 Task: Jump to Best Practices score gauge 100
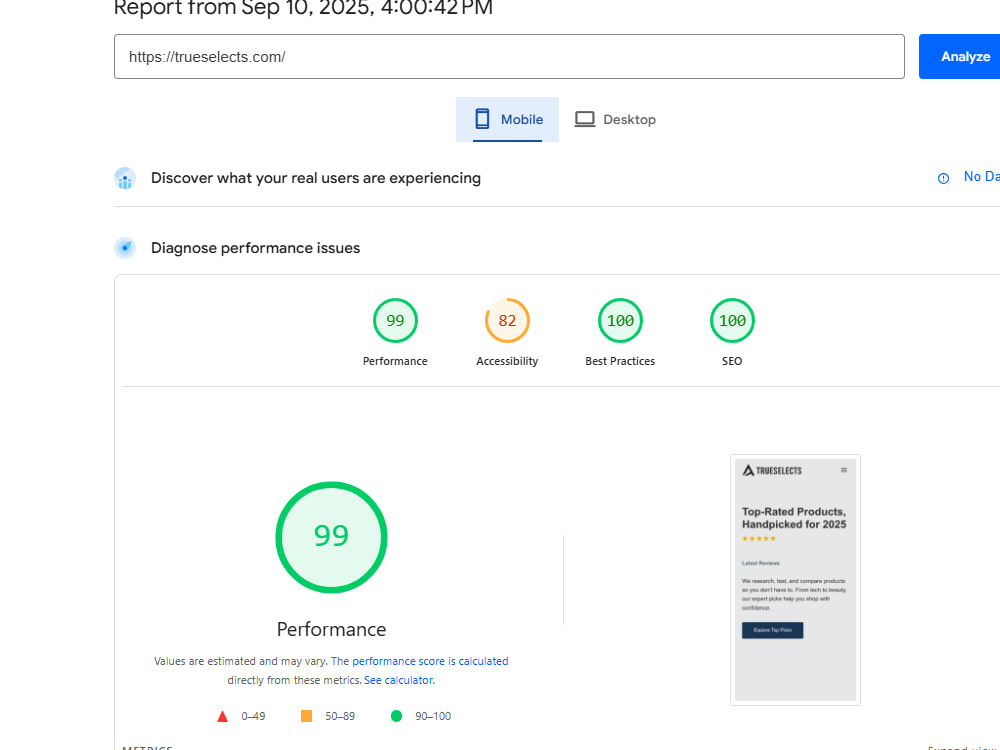coord(620,321)
